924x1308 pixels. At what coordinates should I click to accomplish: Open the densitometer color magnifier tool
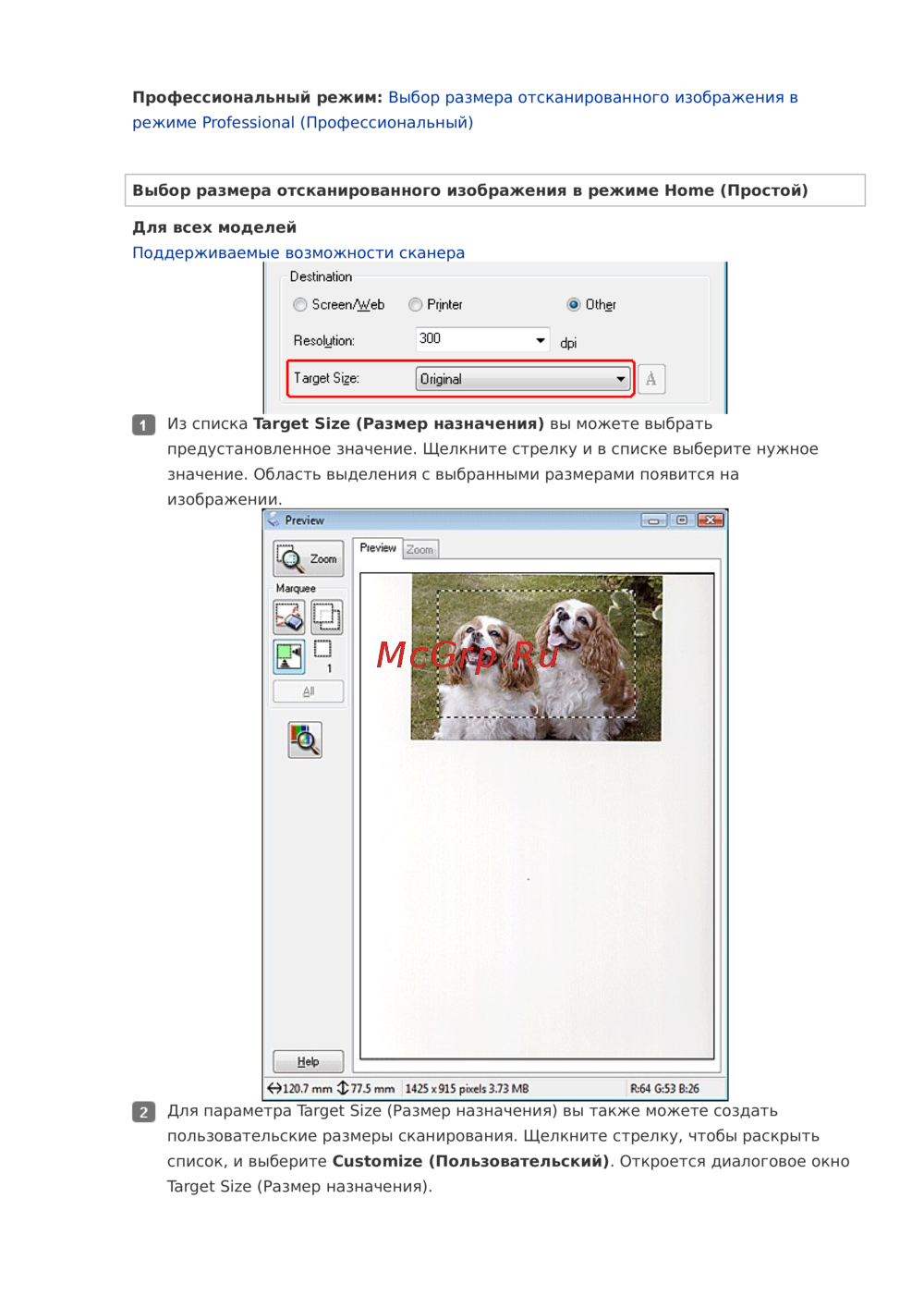305,740
